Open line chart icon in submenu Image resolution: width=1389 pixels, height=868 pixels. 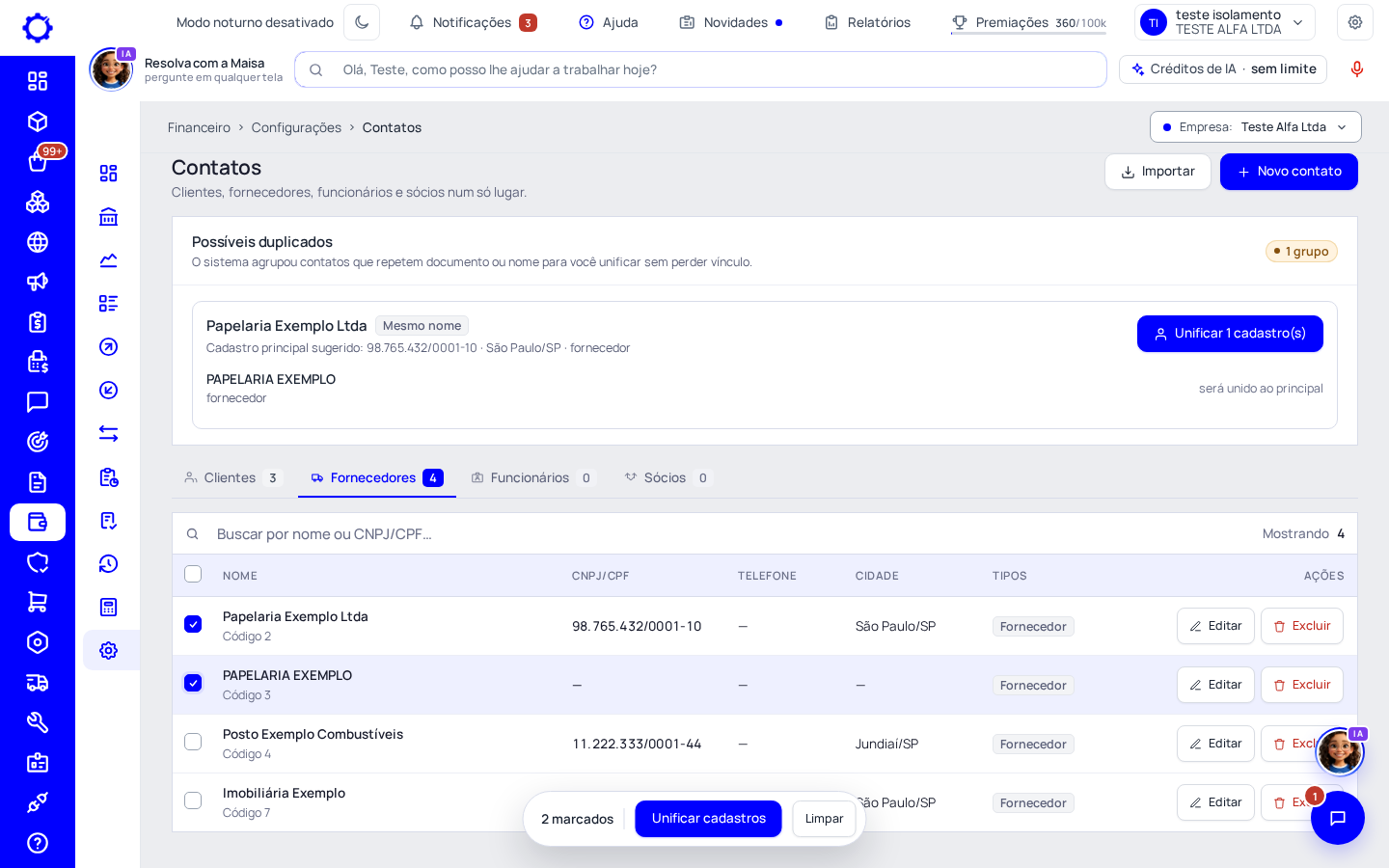coord(109,259)
